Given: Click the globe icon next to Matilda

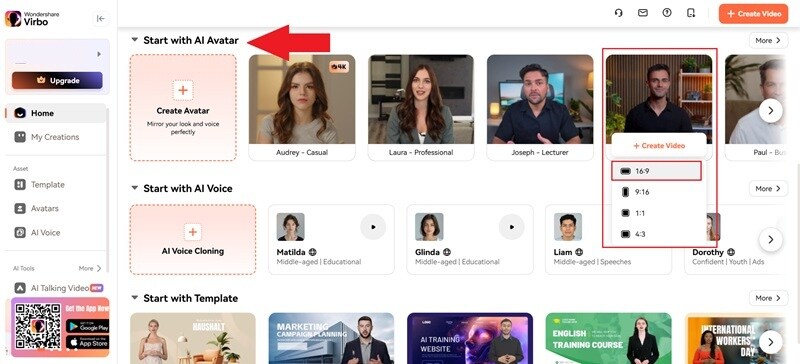Looking at the screenshot, I should pyautogui.click(x=313, y=252).
